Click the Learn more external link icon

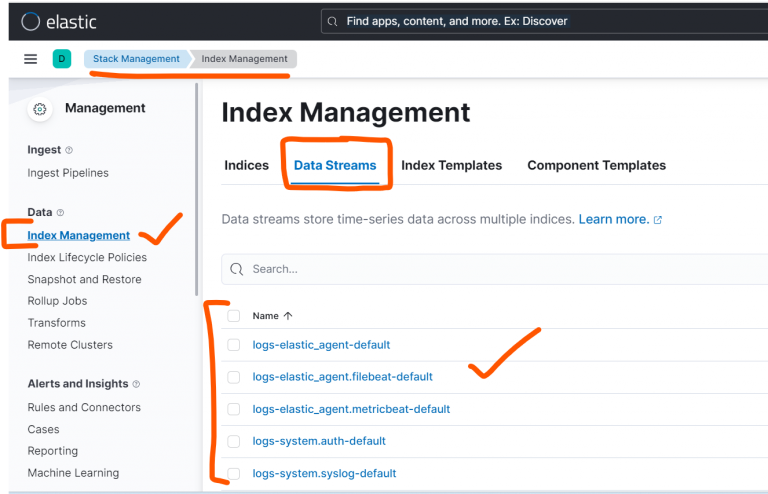click(x=657, y=219)
